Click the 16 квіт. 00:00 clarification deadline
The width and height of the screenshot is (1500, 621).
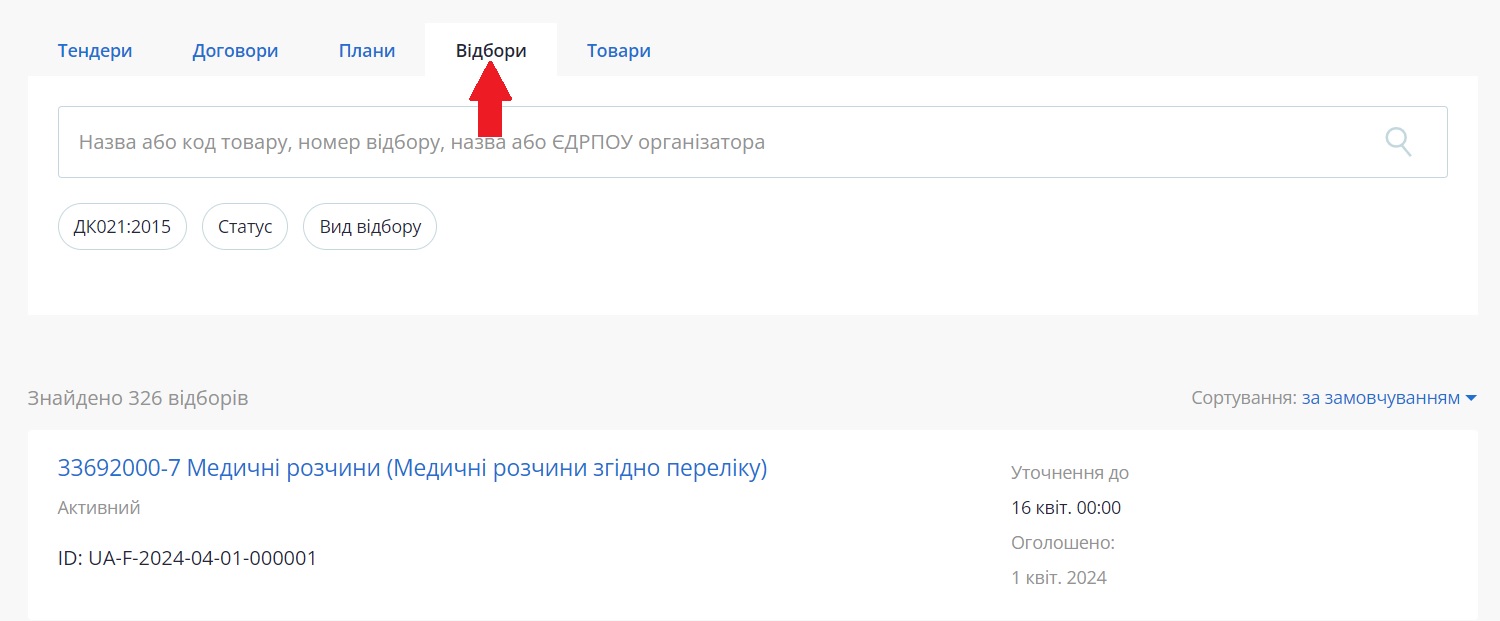click(x=1066, y=508)
